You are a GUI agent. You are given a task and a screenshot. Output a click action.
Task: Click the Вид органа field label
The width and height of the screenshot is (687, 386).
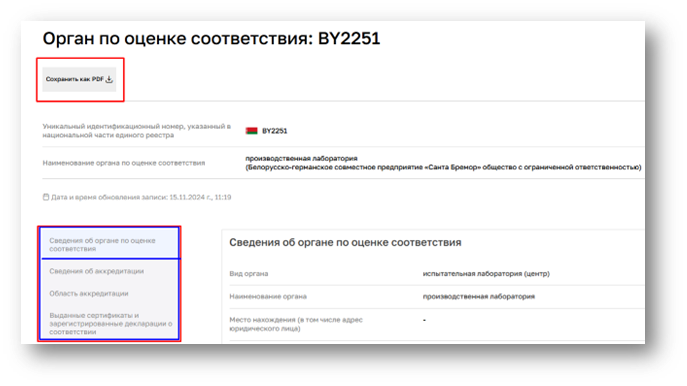[x=248, y=273]
